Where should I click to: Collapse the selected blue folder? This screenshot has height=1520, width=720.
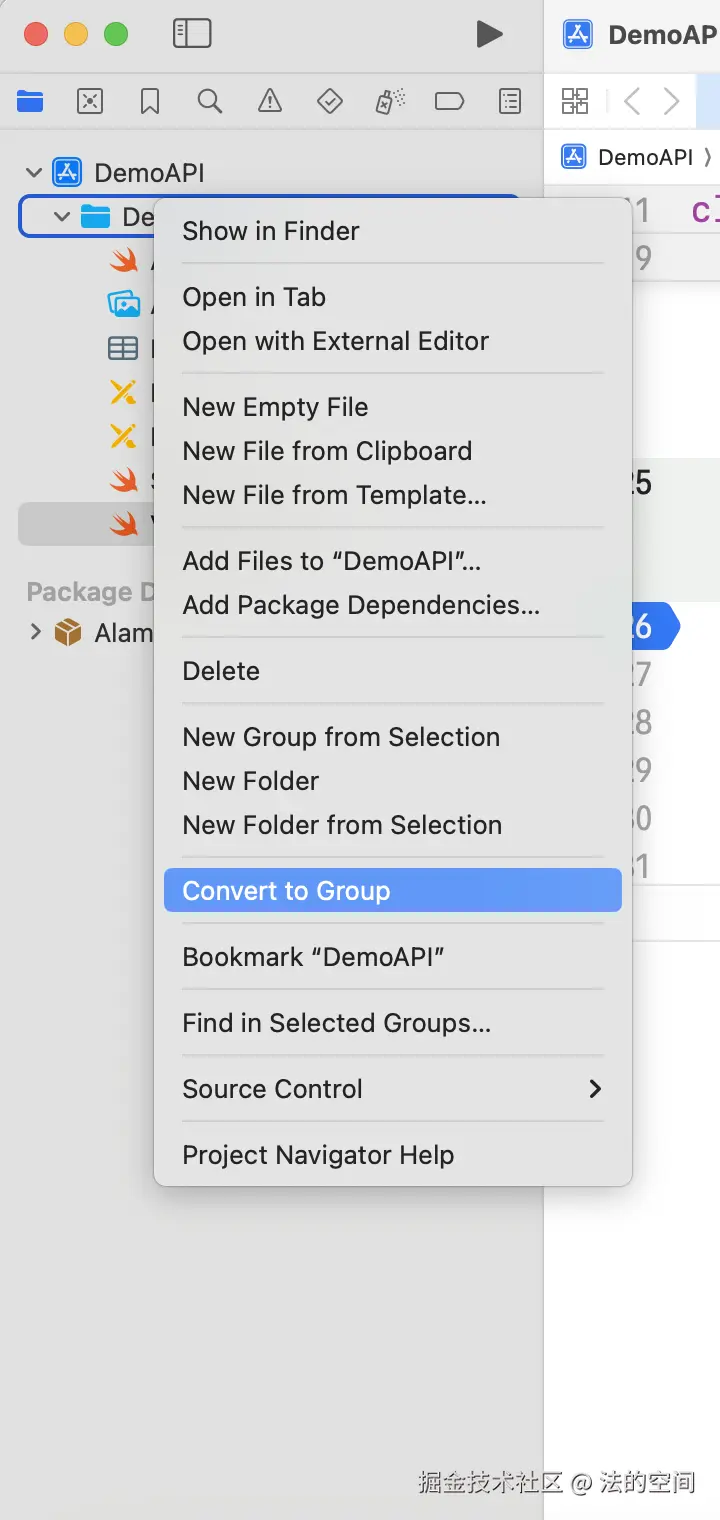(62, 217)
